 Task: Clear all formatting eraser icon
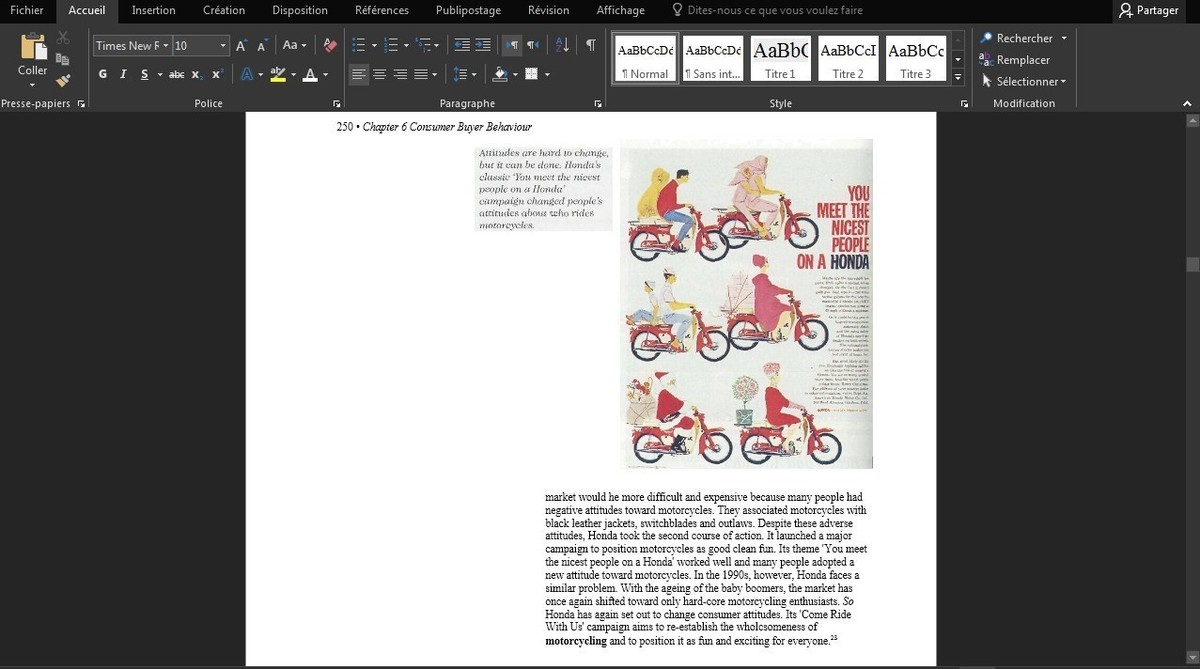[330, 45]
